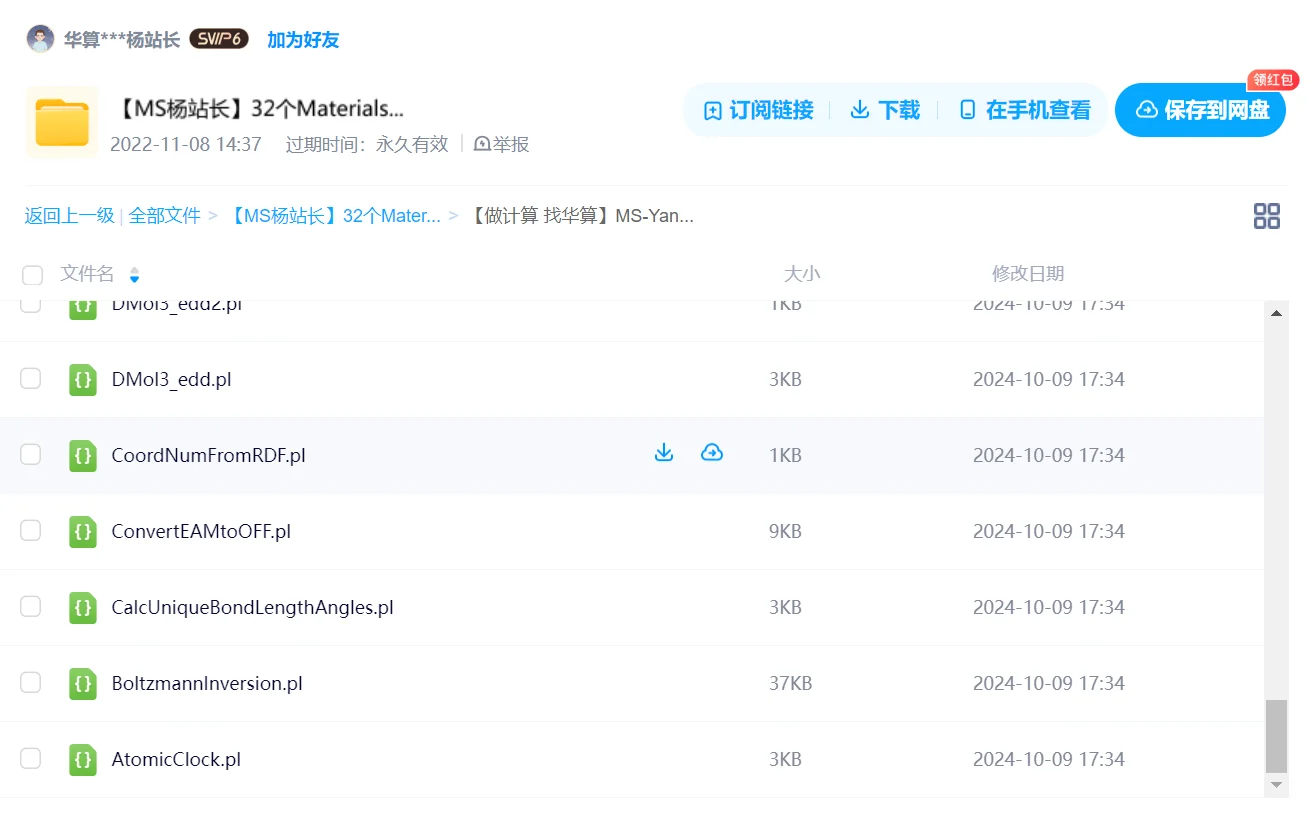Open the 全部文件 breadcrumb entry
The image size is (1312, 817).
(x=166, y=215)
